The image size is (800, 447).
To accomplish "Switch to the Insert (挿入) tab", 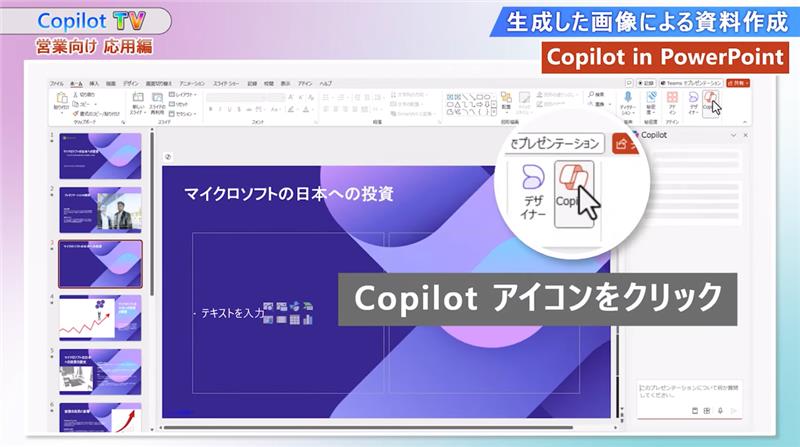I will coord(94,83).
